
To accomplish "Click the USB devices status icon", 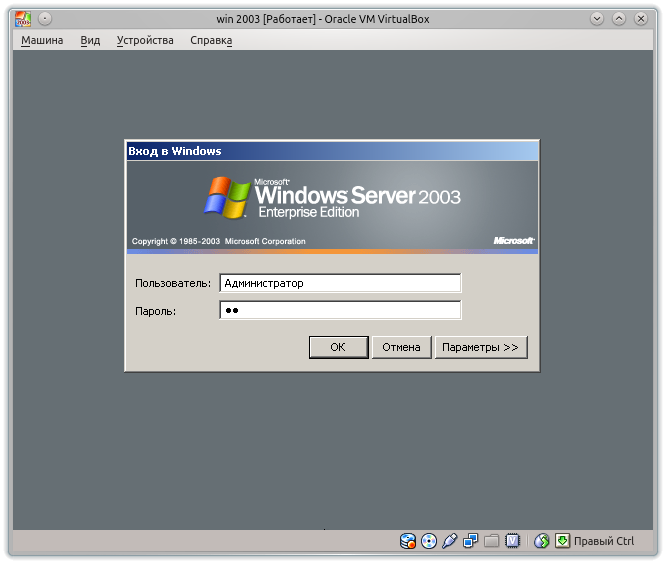I will pyautogui.click(x=449, y=541).
